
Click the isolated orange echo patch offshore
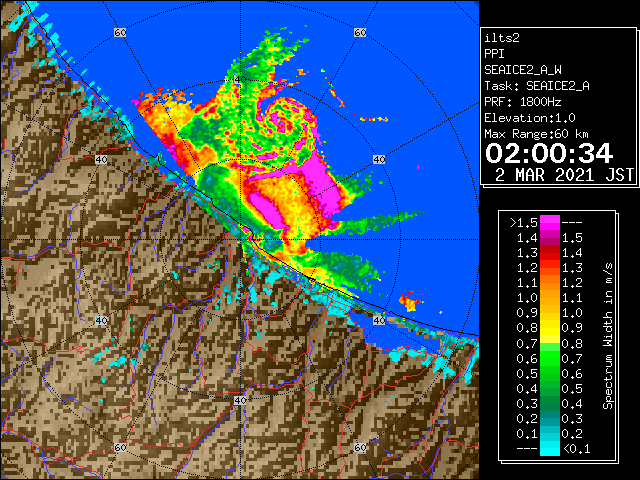click(409, 302)
